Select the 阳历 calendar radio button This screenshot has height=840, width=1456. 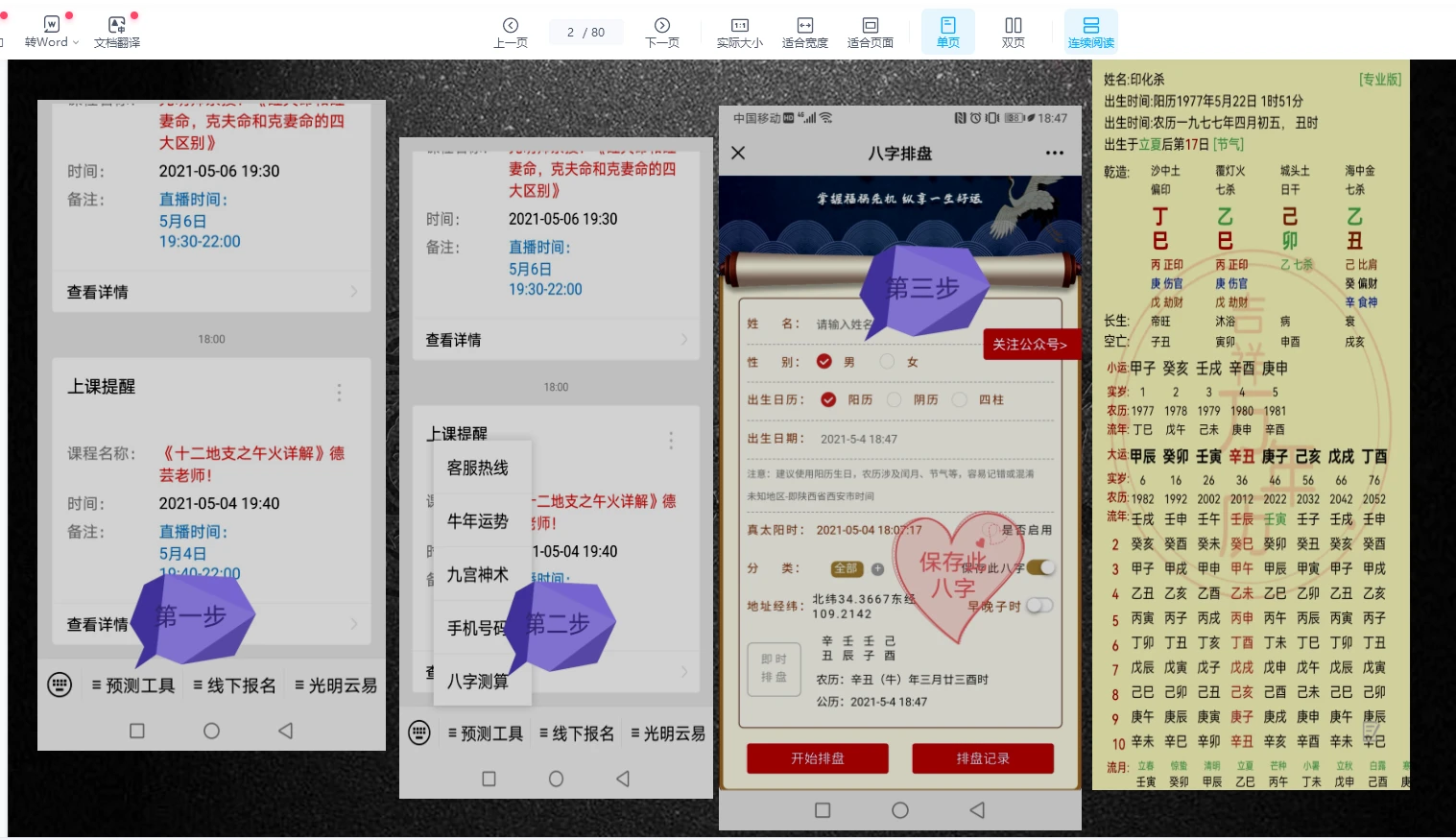[x=828, y=399]
